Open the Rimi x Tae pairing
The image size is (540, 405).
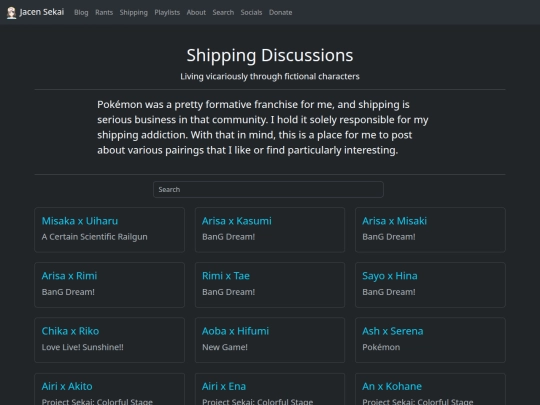[x=226, y=276]
